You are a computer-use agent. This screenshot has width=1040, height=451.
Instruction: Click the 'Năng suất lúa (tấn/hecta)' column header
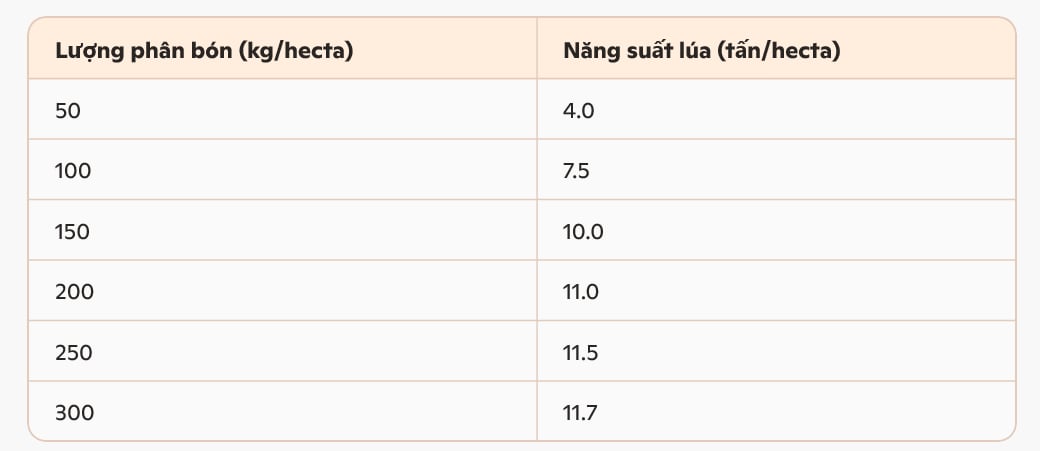[x=776, y=48]
